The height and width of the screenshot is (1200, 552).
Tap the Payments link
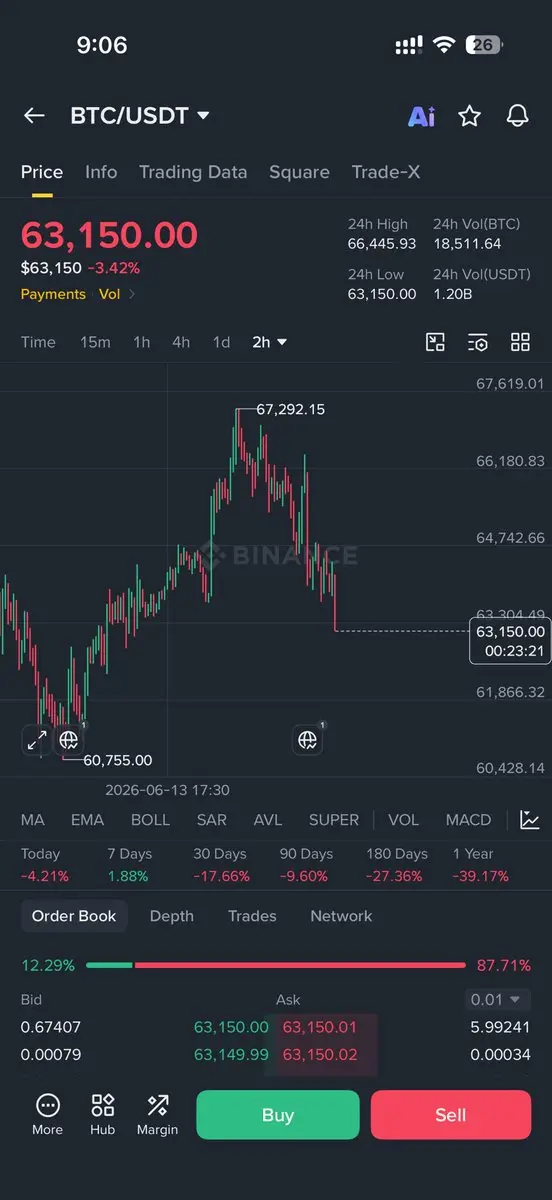(53, 294)
